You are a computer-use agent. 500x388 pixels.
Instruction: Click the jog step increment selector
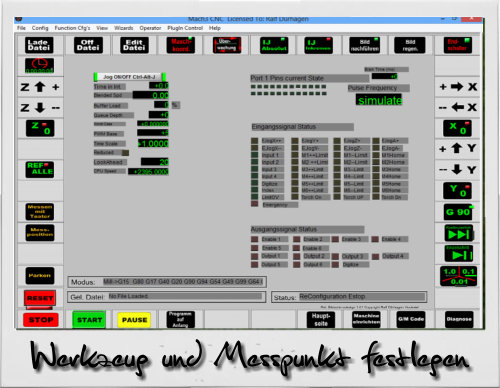click(459, 276)
